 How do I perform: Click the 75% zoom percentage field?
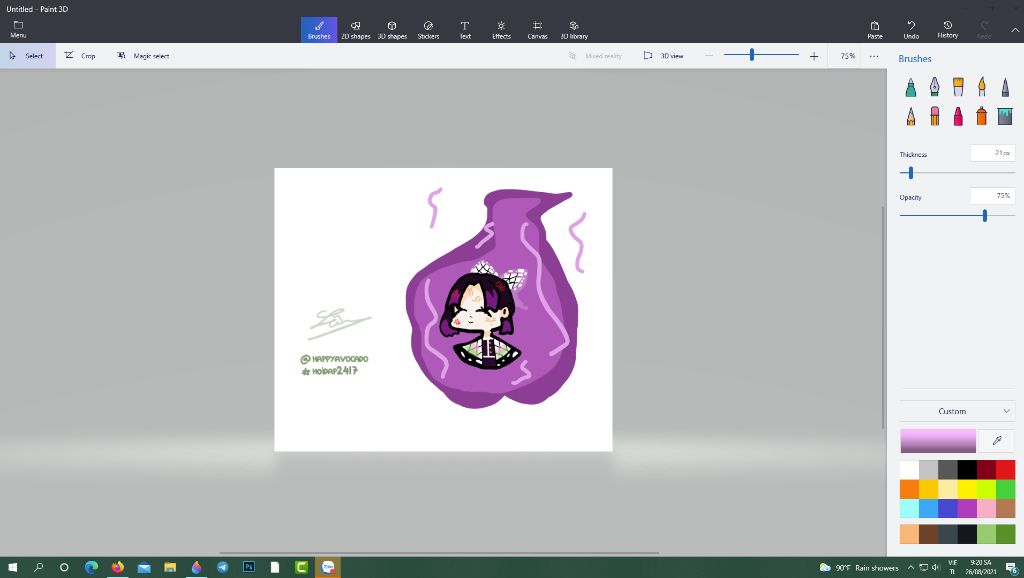[848, 56]
